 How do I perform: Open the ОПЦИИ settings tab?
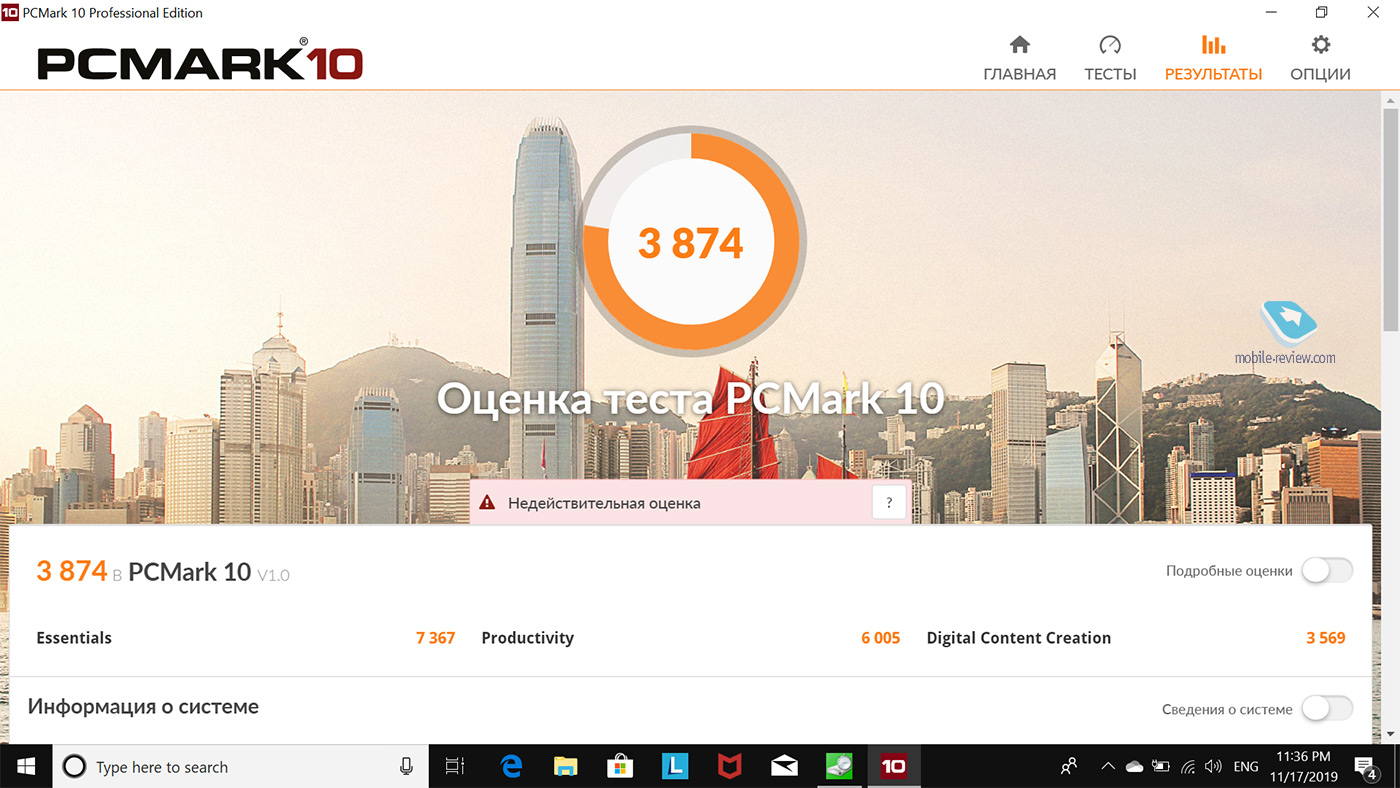click(x=1320, y=59)
